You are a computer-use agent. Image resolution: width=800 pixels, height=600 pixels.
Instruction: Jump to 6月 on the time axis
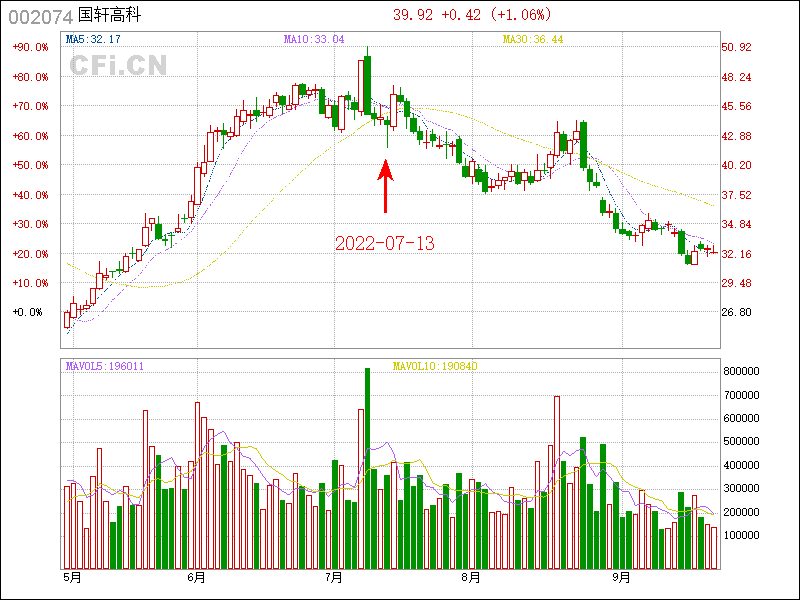(196, 577)
